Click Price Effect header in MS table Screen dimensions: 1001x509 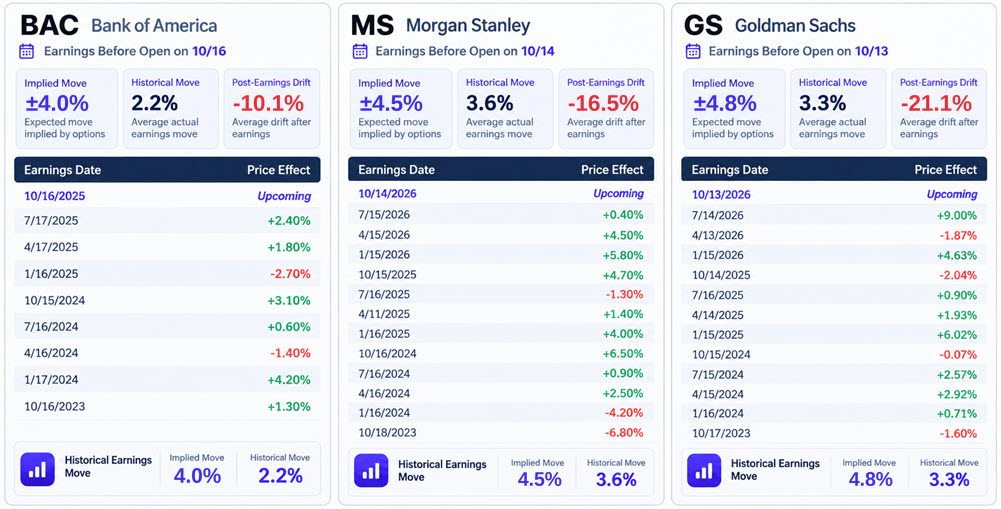[612, 170]
